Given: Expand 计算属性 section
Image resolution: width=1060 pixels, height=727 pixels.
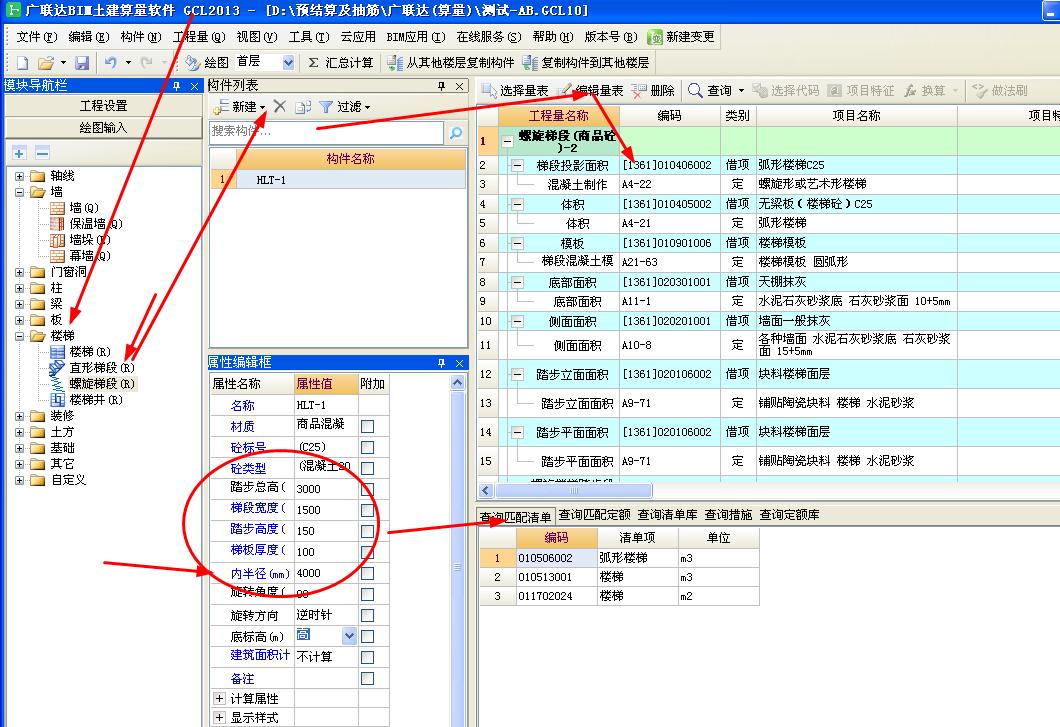Looking at the screenshot, I should coord(219,698).
